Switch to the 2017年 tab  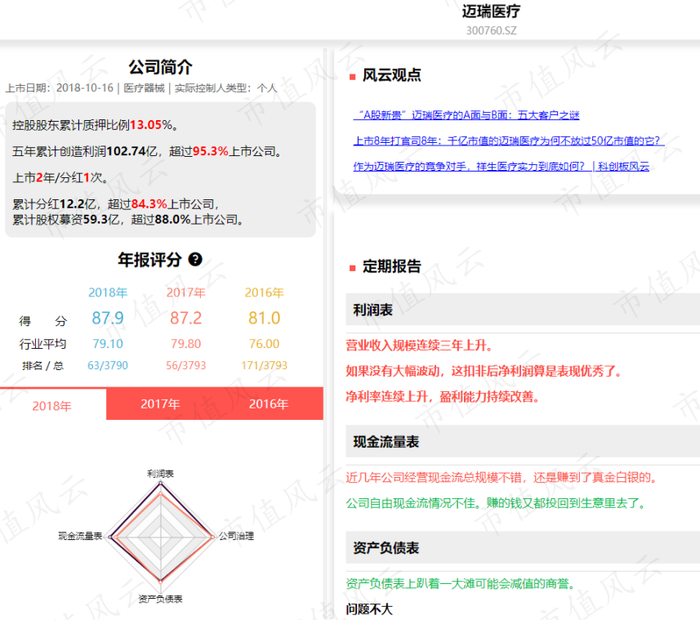(x=160, y=404)
